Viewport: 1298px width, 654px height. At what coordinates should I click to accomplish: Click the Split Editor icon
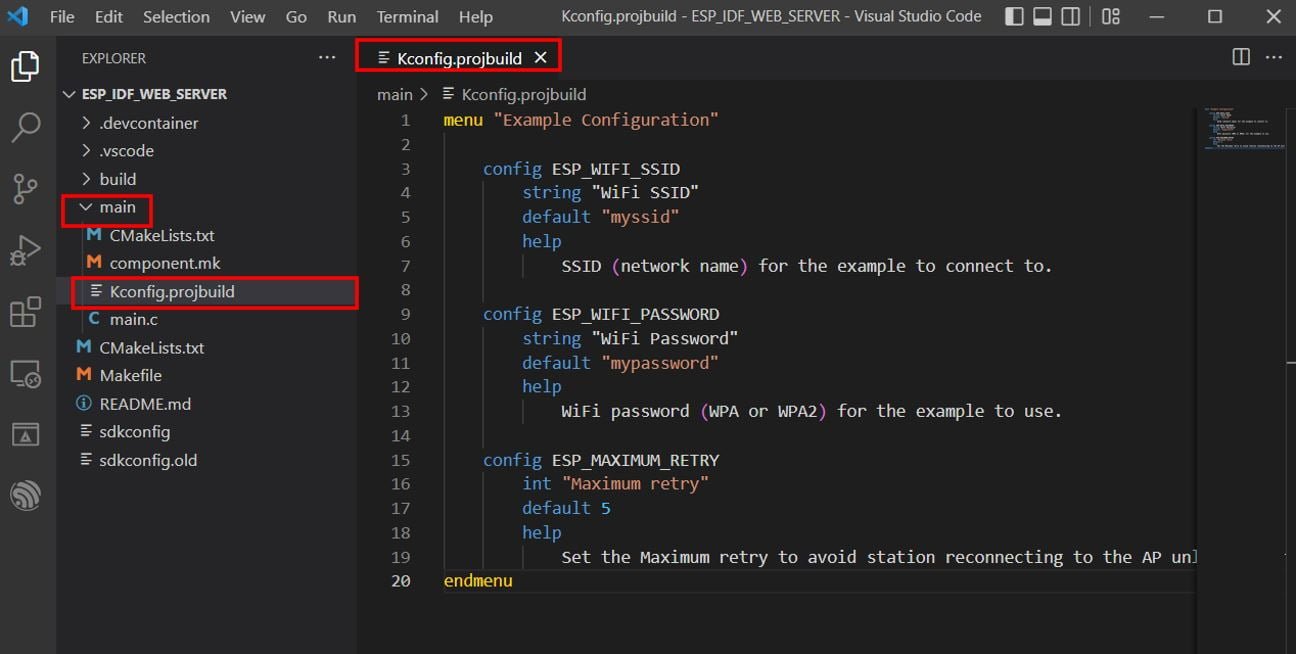1240,58
